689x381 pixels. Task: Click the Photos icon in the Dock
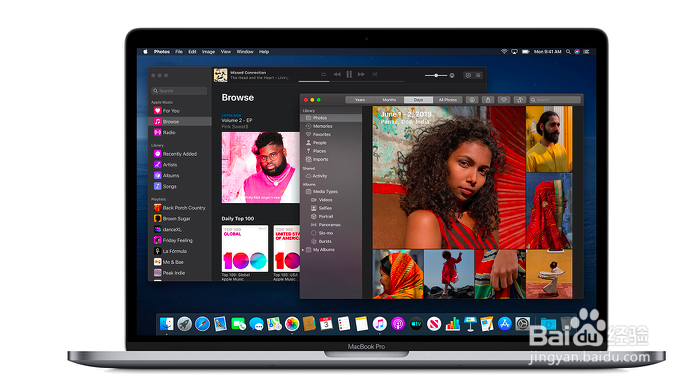292,324
